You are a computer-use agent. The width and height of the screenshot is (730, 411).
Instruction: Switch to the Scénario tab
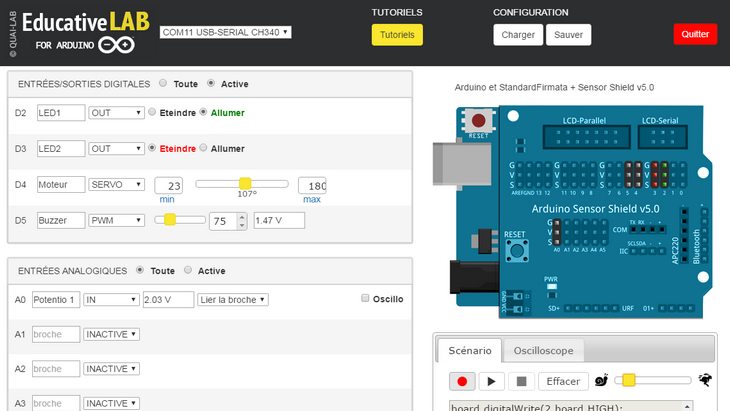click(x=470, y=350)
